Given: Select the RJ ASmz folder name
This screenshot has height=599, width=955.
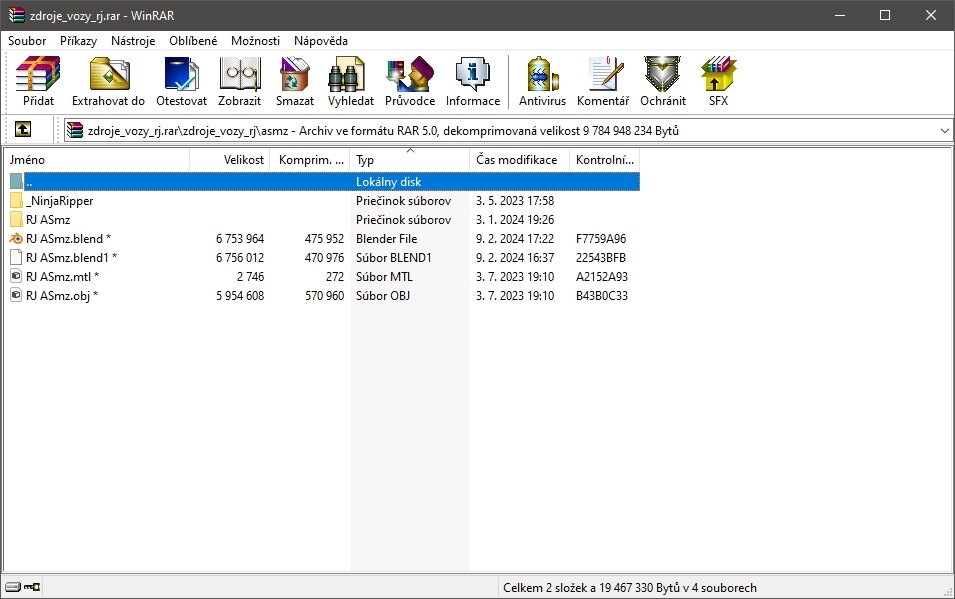Looking at the screenshot, I should (48, 219).
